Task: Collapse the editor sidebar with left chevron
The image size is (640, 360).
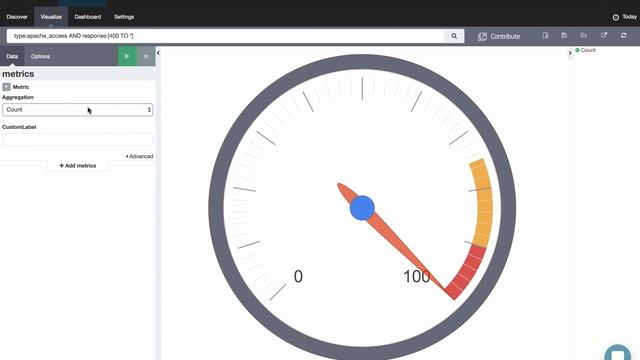Action: pyautogui.click(x=158, y=53)
